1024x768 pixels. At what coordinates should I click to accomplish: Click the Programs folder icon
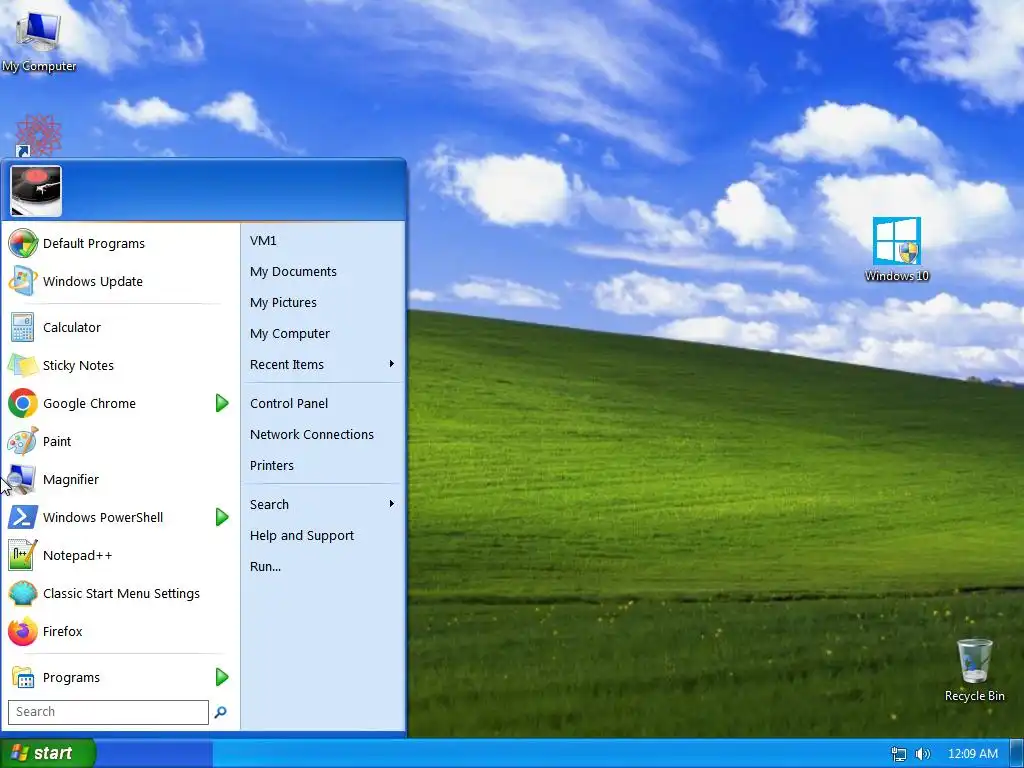pos(23,677)
